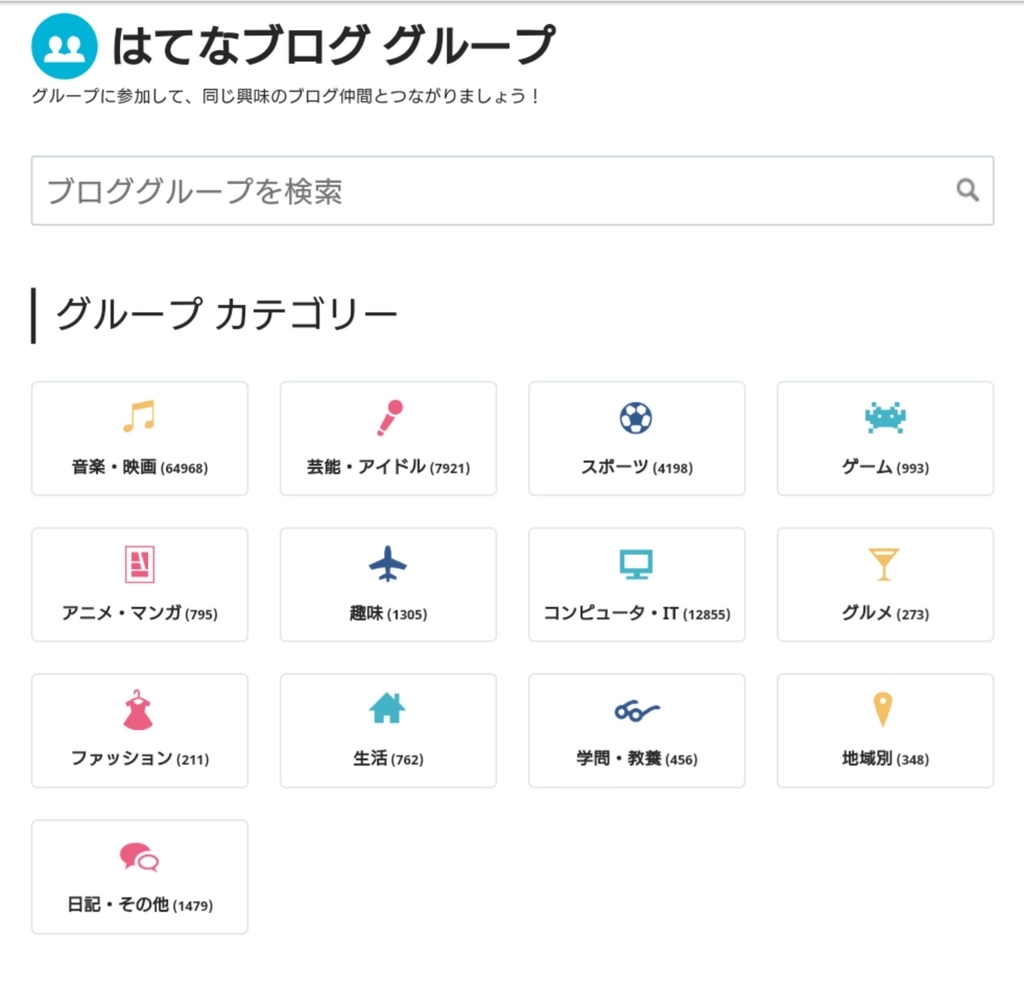
Task: Open 学問・教養 (456) category
Action: click(x=637, y=731)
